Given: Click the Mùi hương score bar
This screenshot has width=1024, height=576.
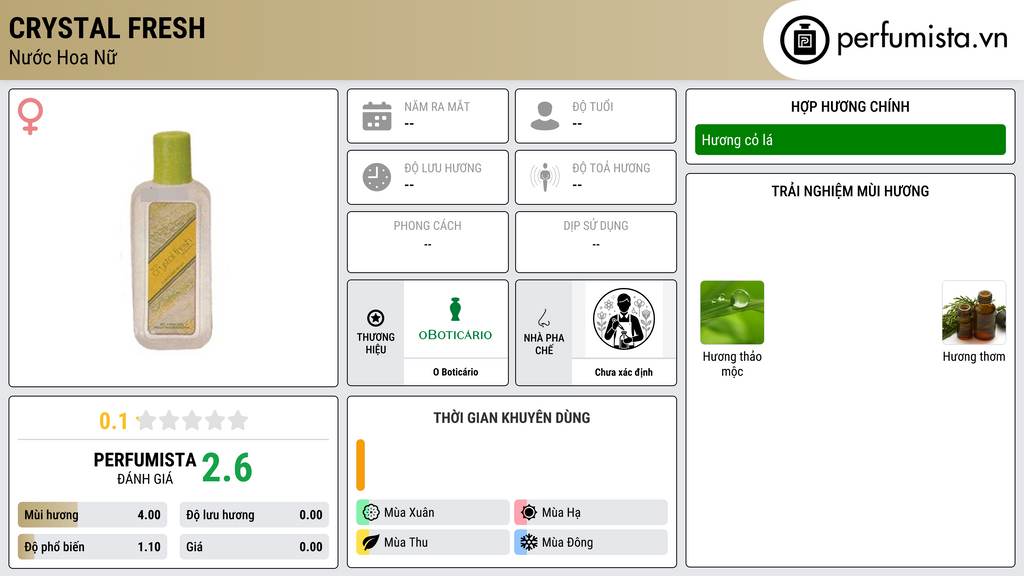Looking at the screenshot, I should pos(92,515).
